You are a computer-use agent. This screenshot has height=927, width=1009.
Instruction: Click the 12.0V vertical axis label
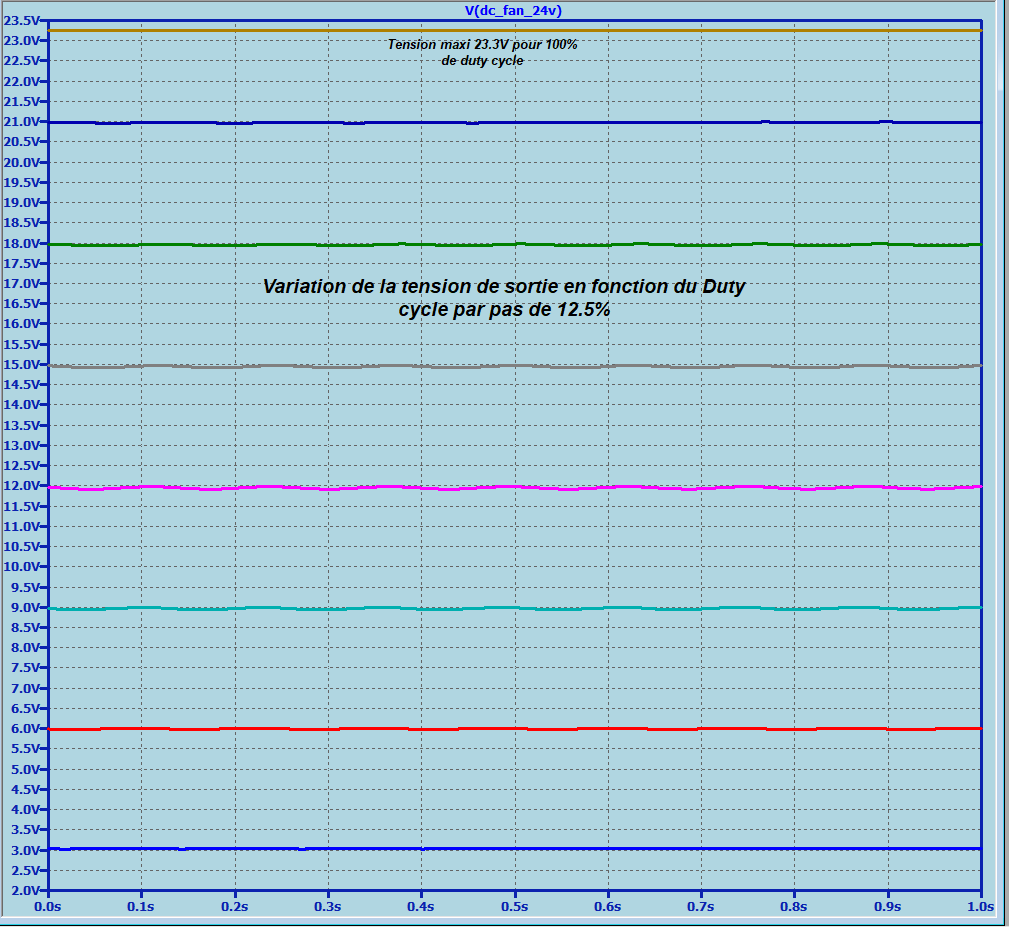coord(21,486)
